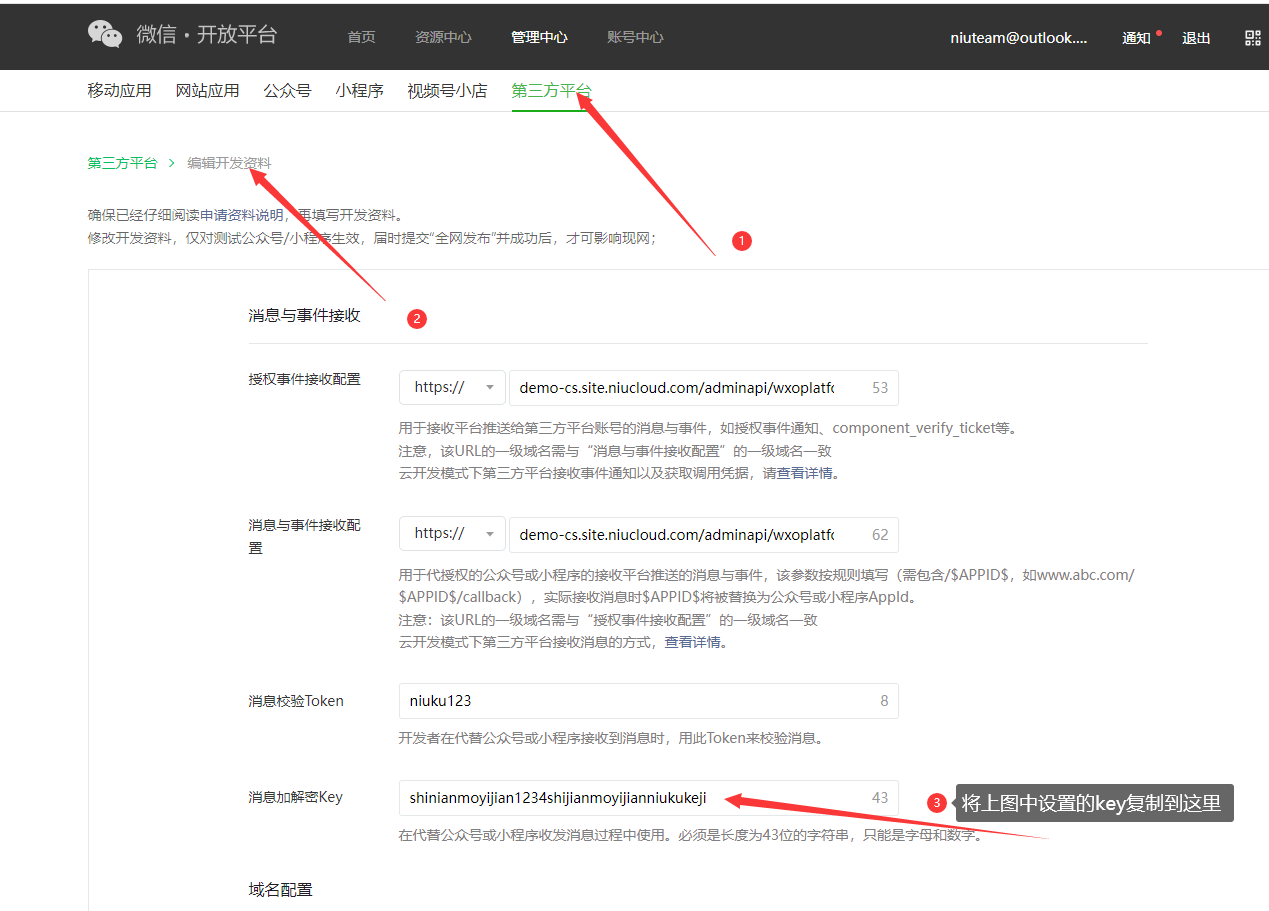Viewport: 1269px width, 911px height.
Task: Open the 视频号小店 tab
Action: coord(447,91)
